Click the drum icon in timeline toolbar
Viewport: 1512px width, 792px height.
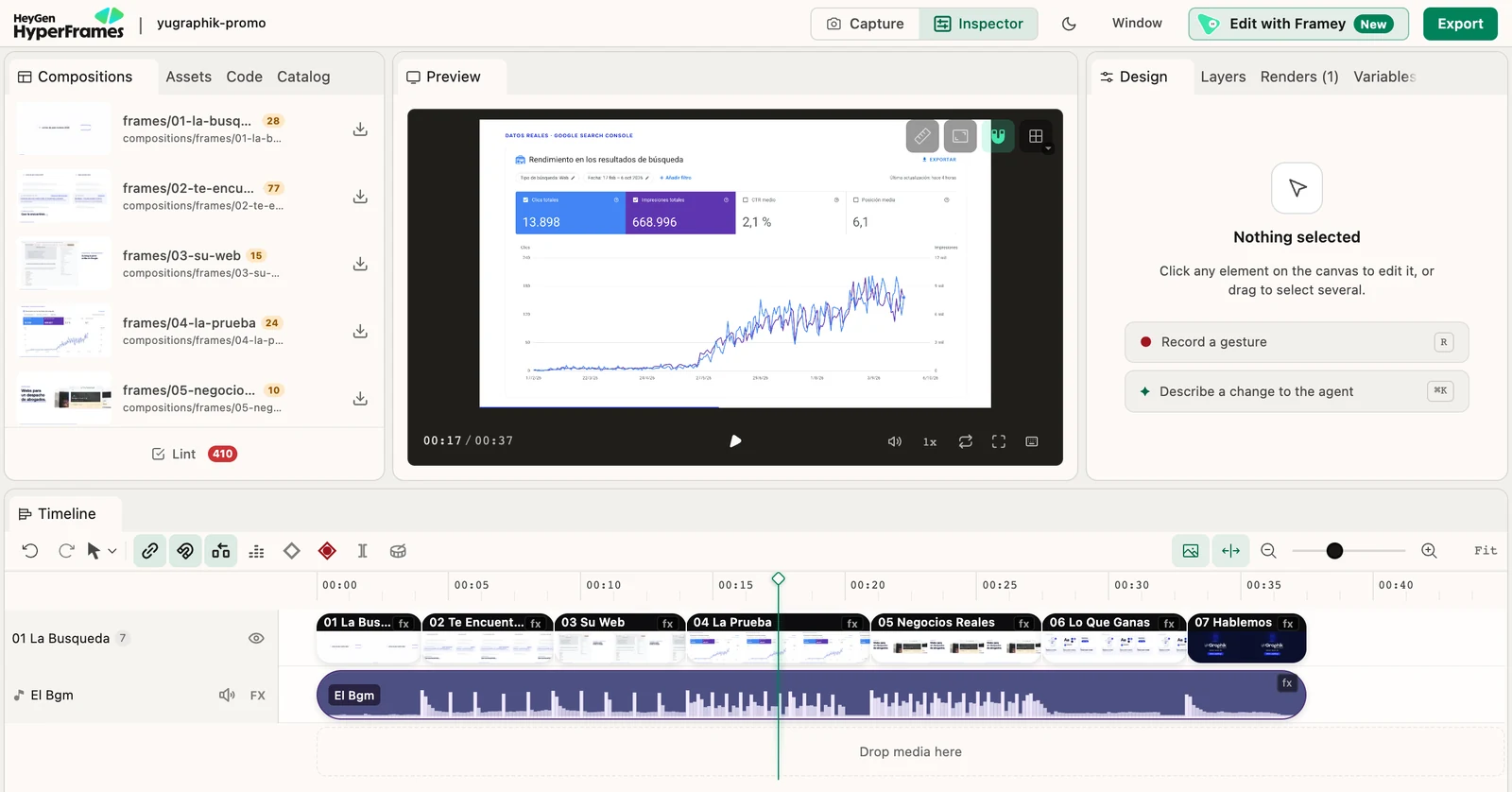tap(399, 551)
